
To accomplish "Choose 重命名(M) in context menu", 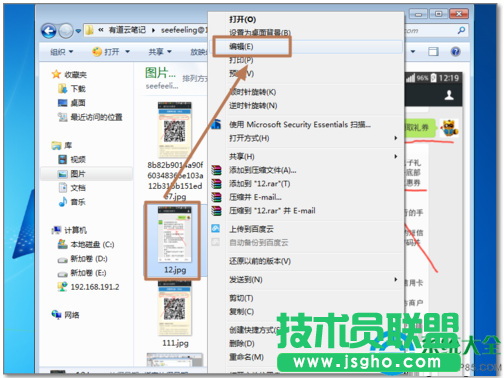I will (246, 357).
